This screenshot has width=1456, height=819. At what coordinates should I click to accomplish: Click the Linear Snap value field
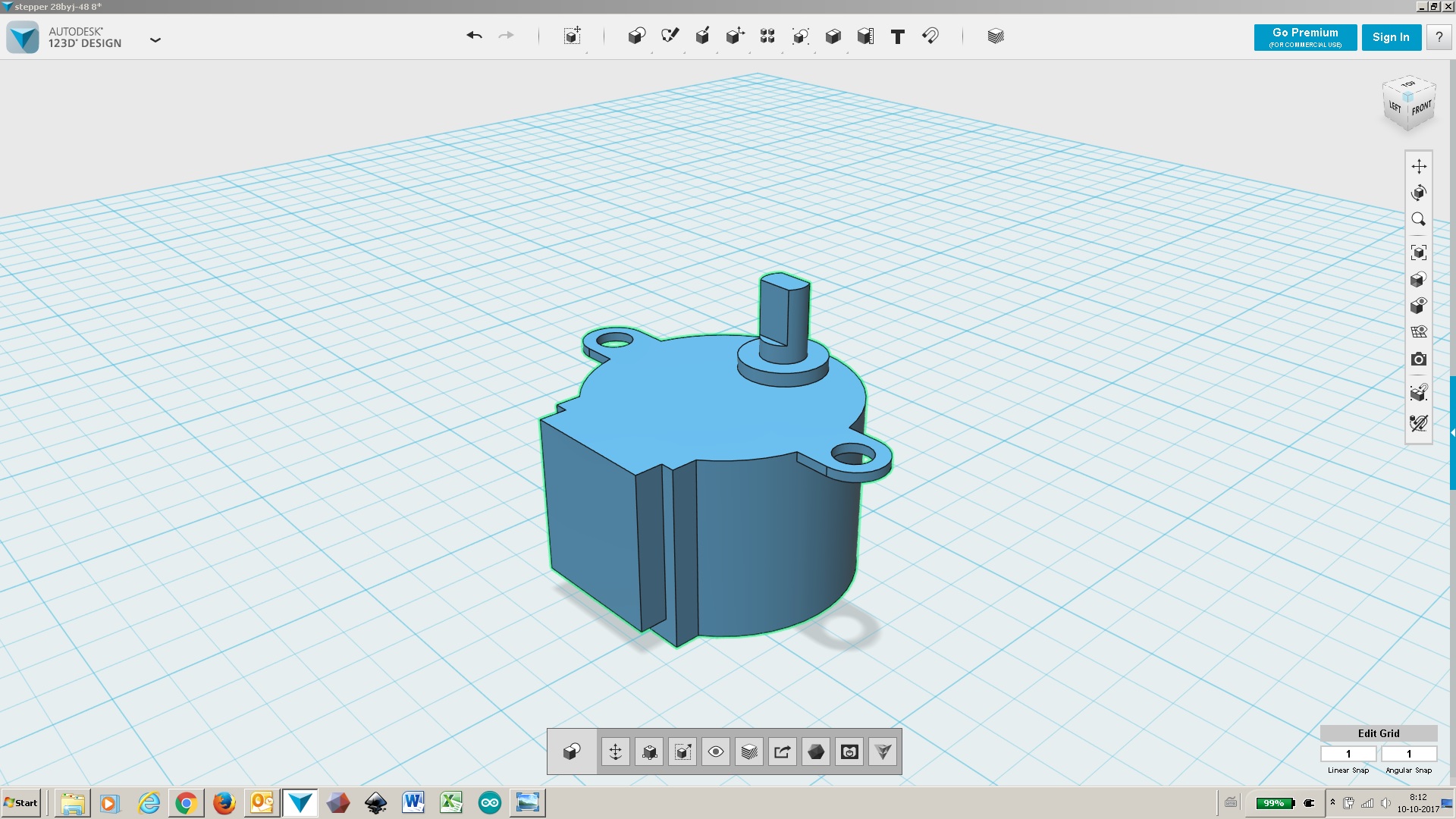tap(1348, 754)
